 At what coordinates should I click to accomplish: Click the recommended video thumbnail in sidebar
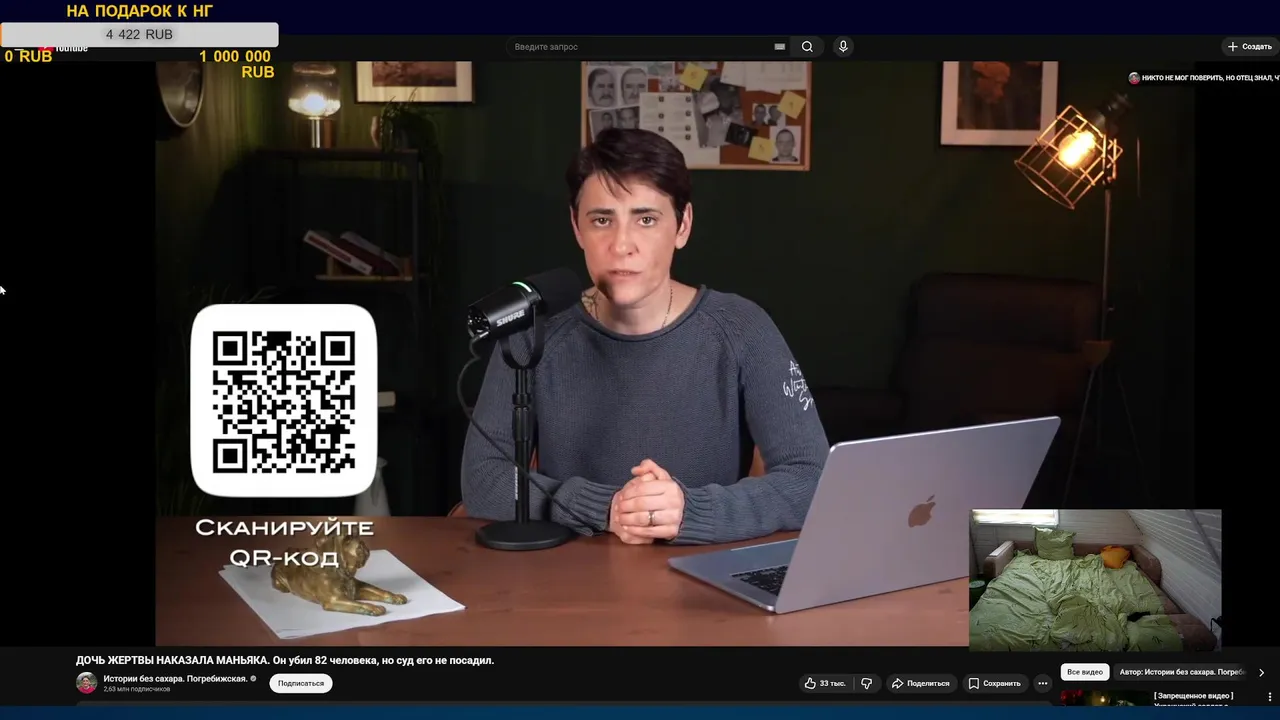1104,698
